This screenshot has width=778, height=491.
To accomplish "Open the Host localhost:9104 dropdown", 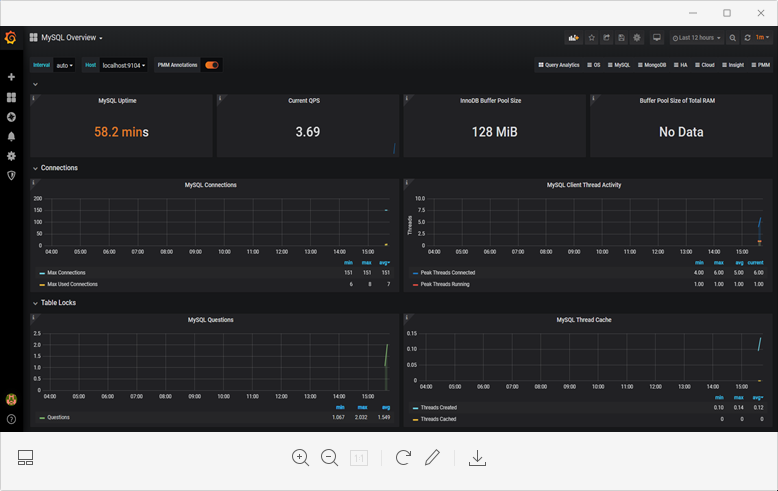I will point(124,65).
